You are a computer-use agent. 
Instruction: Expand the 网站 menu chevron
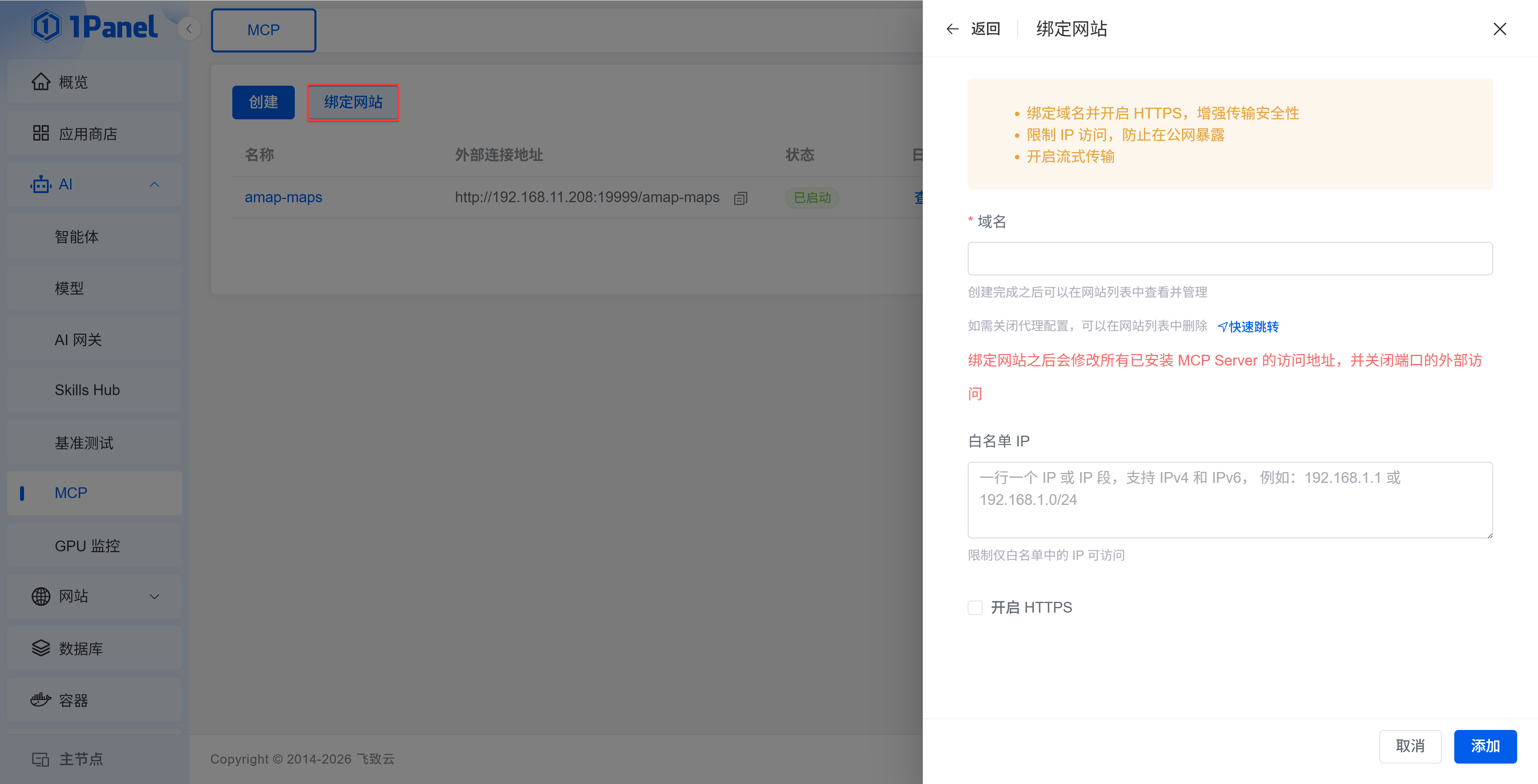[155, 597]
